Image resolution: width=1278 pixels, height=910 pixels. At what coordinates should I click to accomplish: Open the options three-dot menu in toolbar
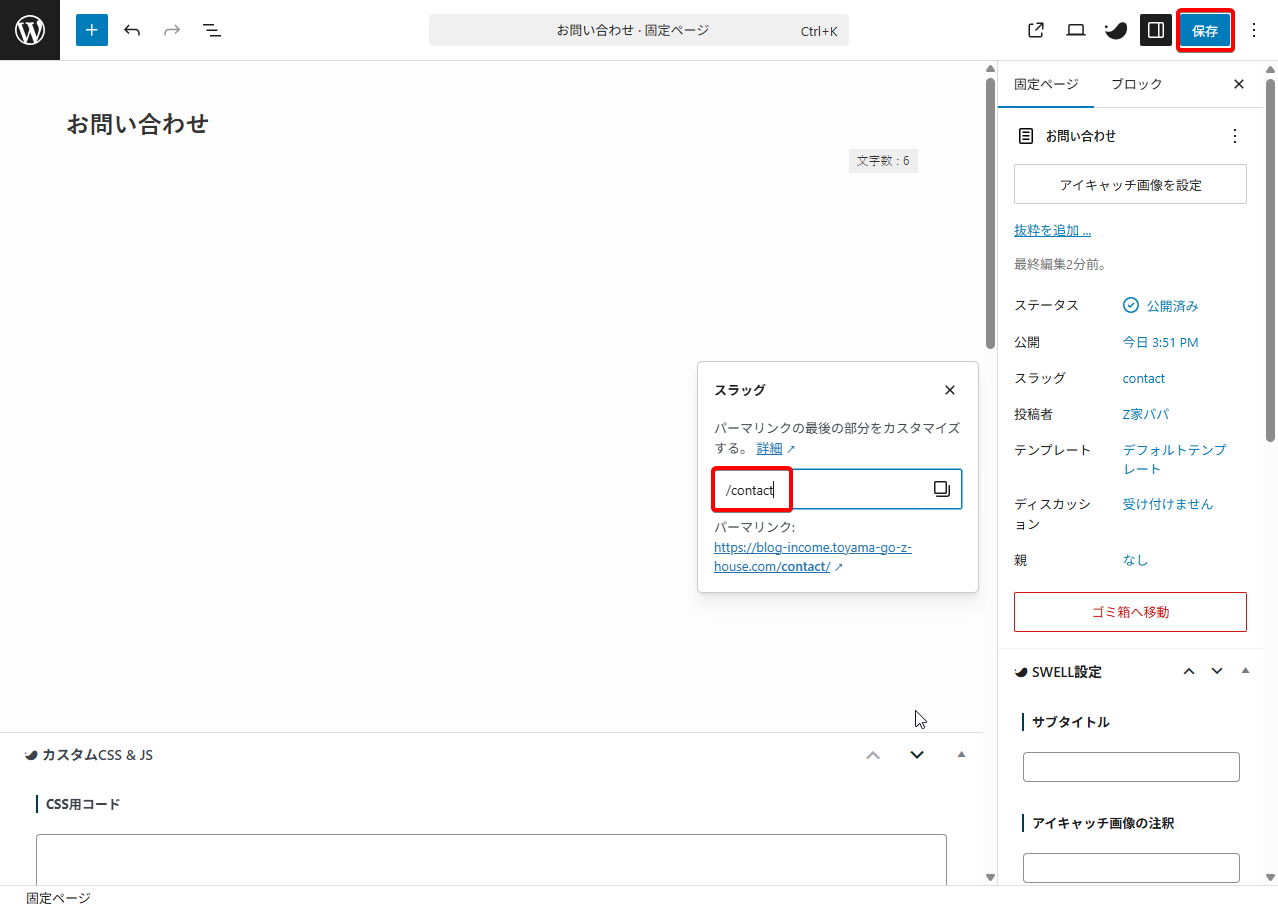tap(1255, 30)
